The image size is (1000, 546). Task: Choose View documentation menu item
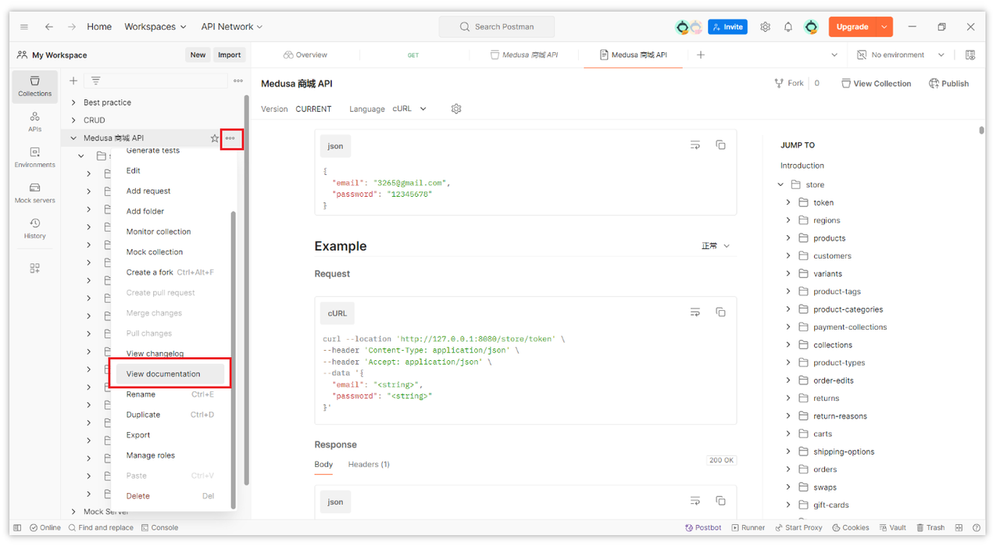pos(170,374)
